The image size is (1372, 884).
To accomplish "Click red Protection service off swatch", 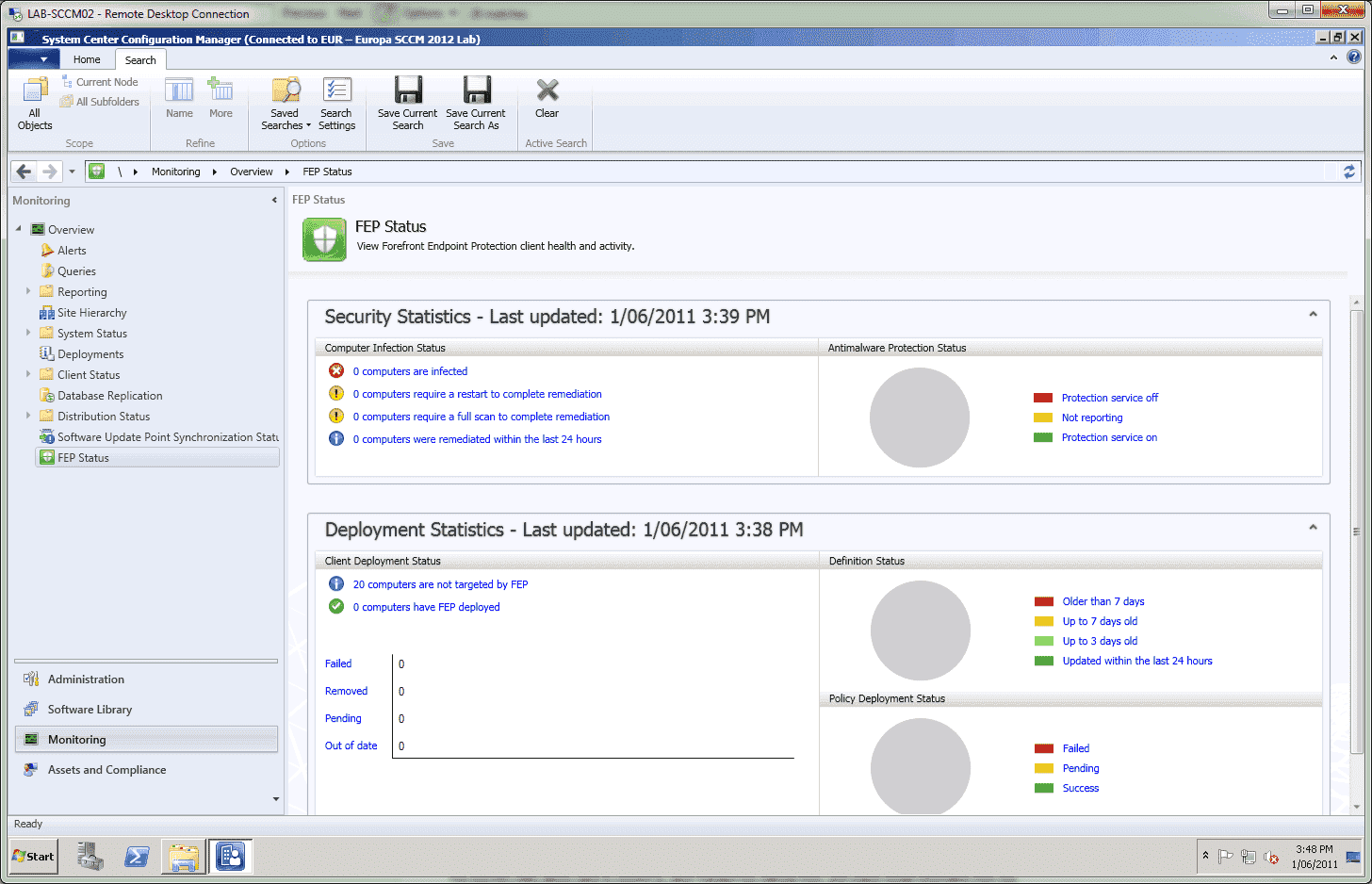I will (1043, 398).
